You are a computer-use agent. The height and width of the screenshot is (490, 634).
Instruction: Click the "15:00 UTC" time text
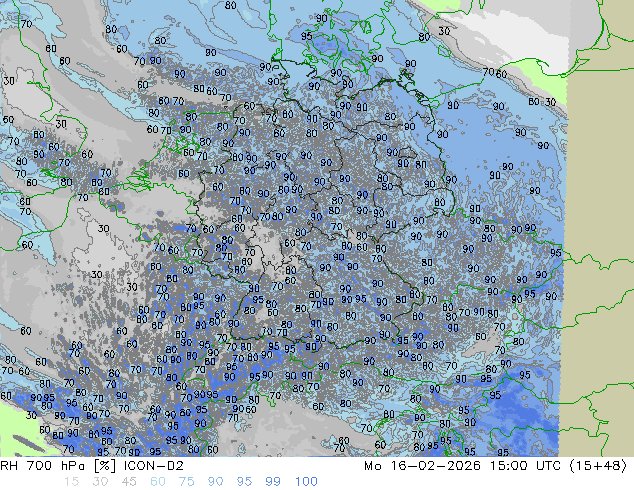(526, 466)
